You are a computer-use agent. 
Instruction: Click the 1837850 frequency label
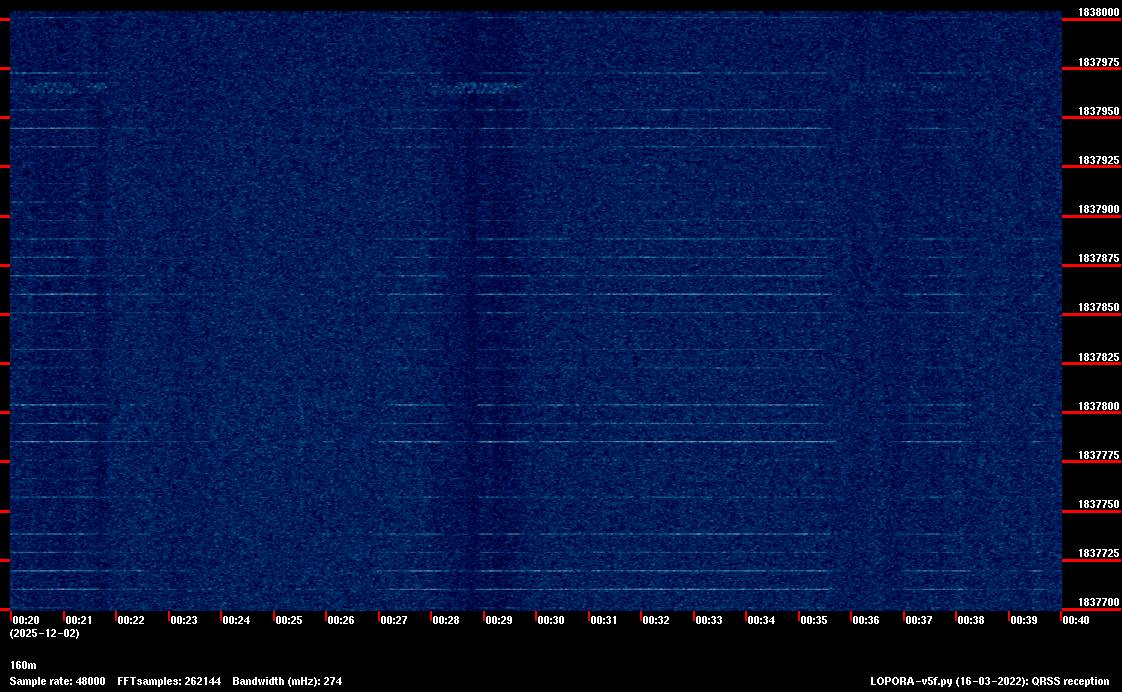tap(1098, 307)
